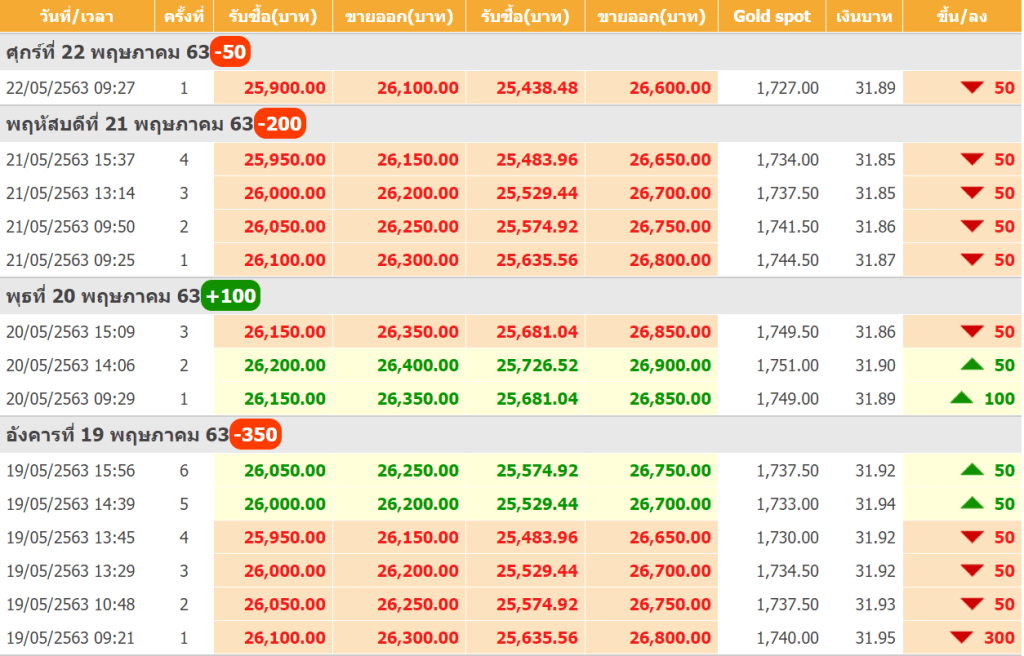
Task: Click the red -350 badge for Tuesday 19 May
Action: (255, 435)
